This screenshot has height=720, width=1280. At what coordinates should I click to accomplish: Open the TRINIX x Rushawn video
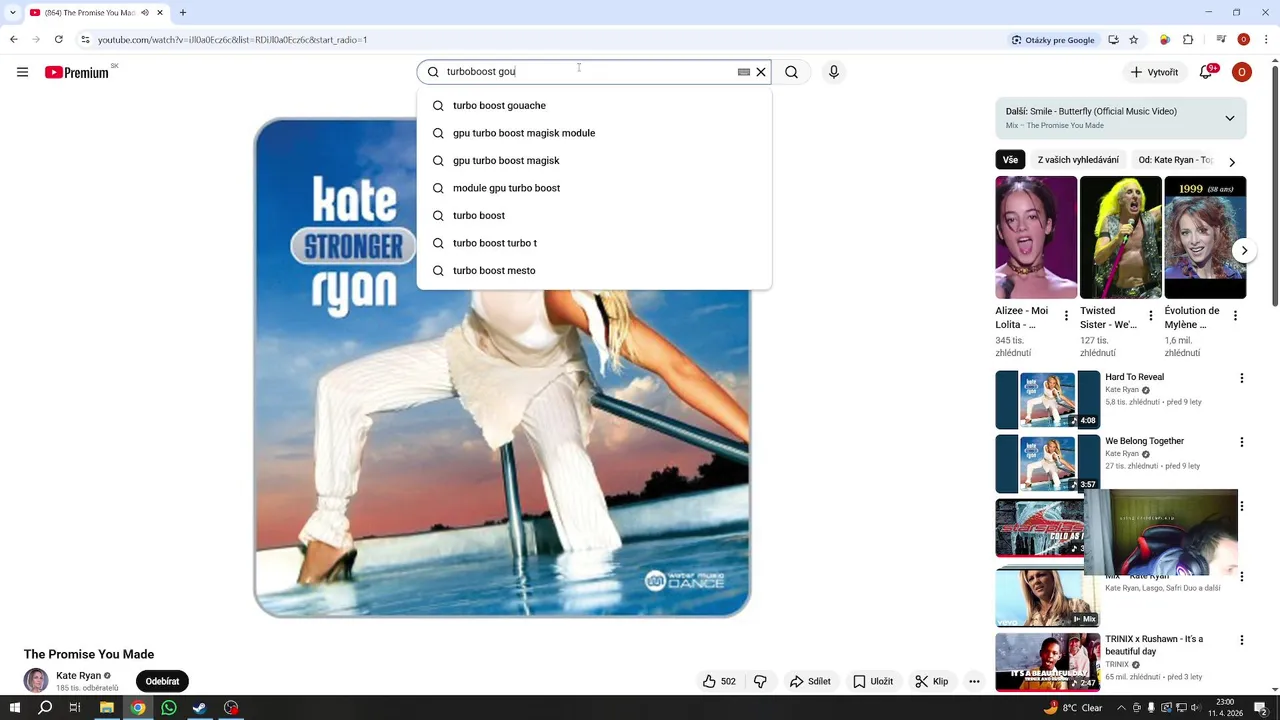click(x=1048, y=662)
